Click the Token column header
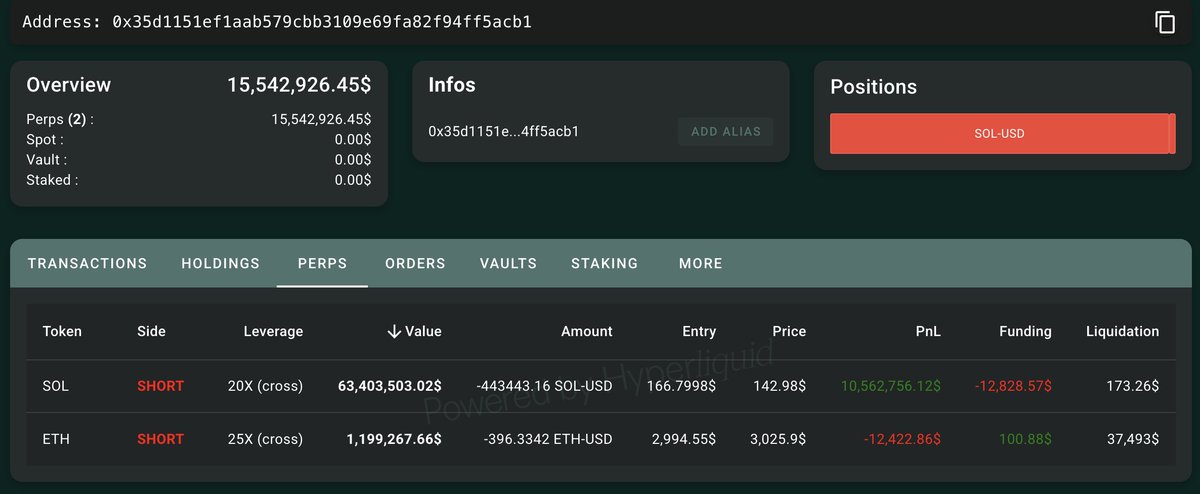 62,331
